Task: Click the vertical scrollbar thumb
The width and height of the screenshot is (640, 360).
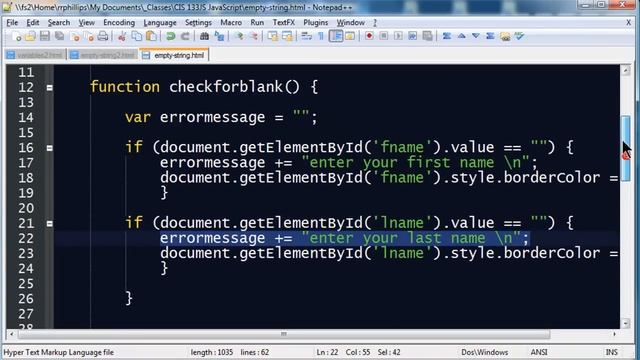Action: 626,149
